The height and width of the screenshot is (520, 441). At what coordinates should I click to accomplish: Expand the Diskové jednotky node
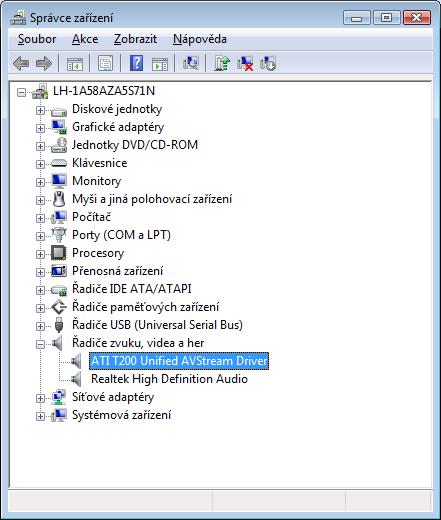(x=40, y=110)
